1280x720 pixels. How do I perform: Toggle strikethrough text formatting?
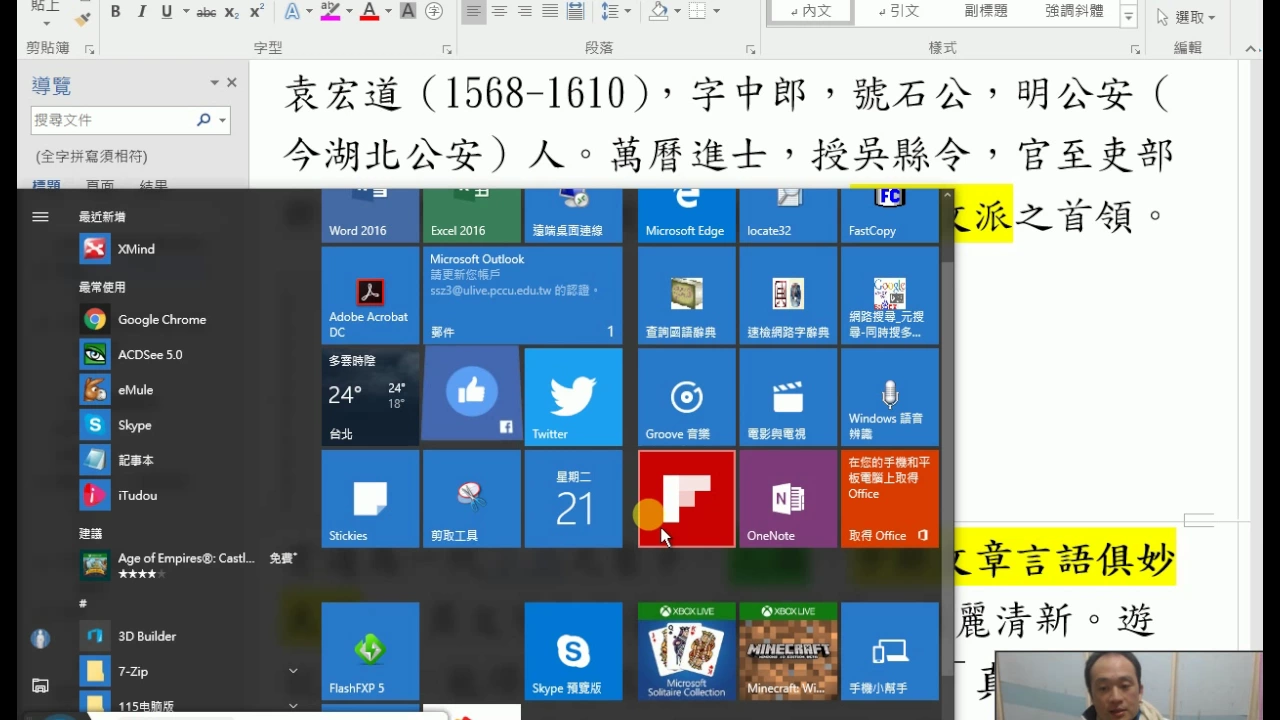click(x=207, y=12)
